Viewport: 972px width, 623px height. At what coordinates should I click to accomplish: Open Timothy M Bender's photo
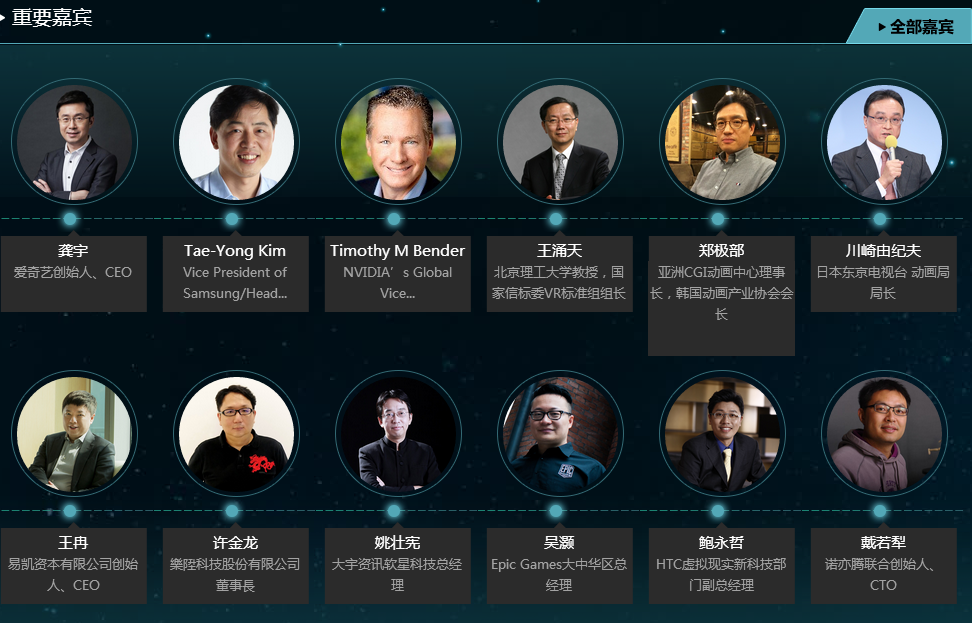point(398,142)
